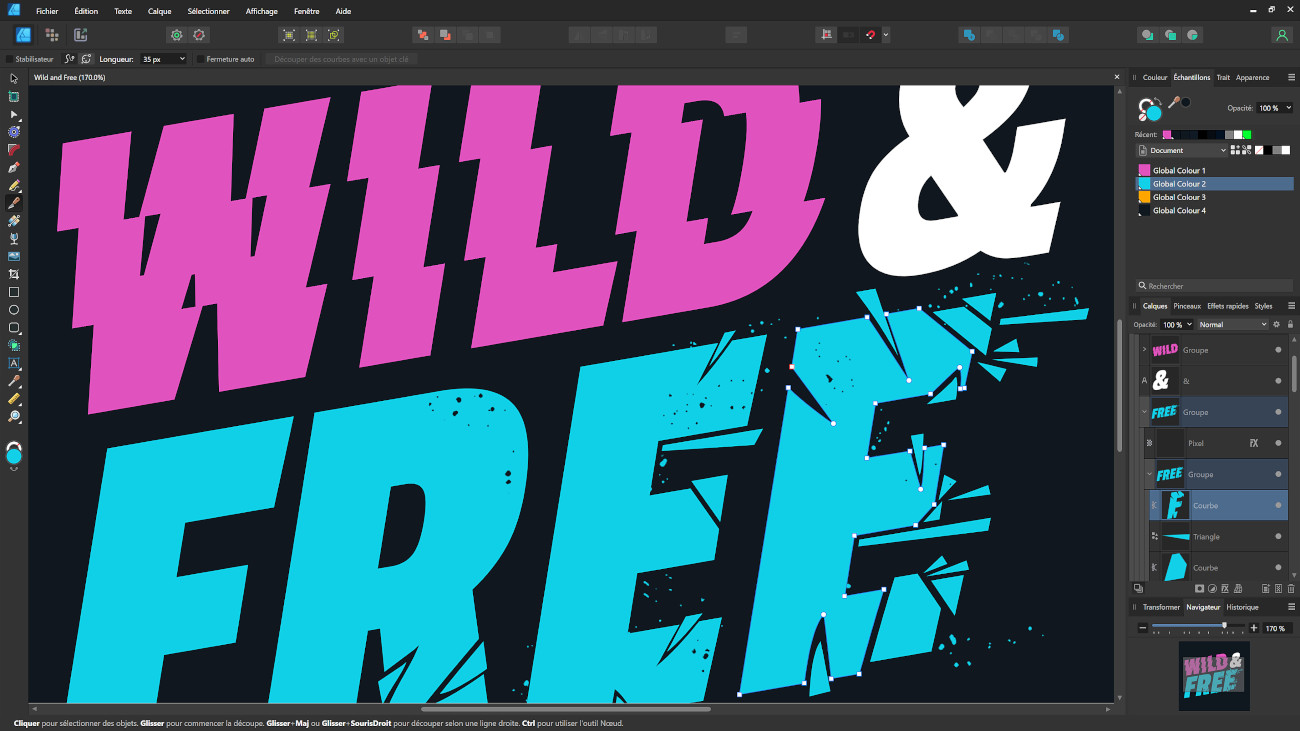Open the Normal blend mode dropdown
Viewport: 1300px width, 731px height.
coord(1233,324)
